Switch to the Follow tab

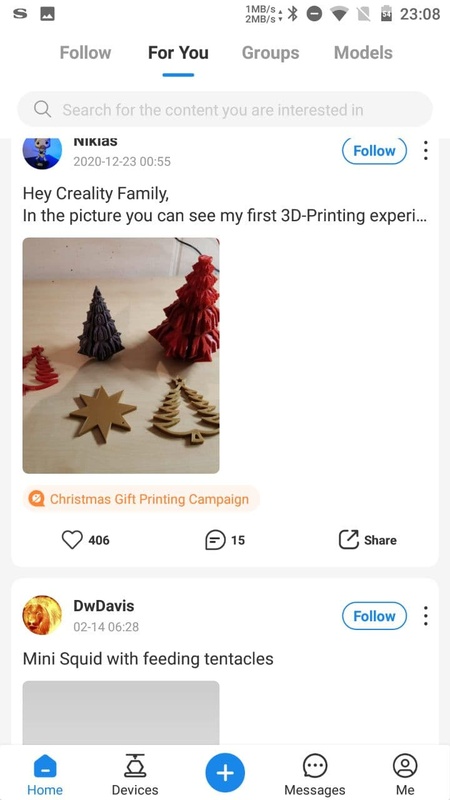tap(85, 53)
